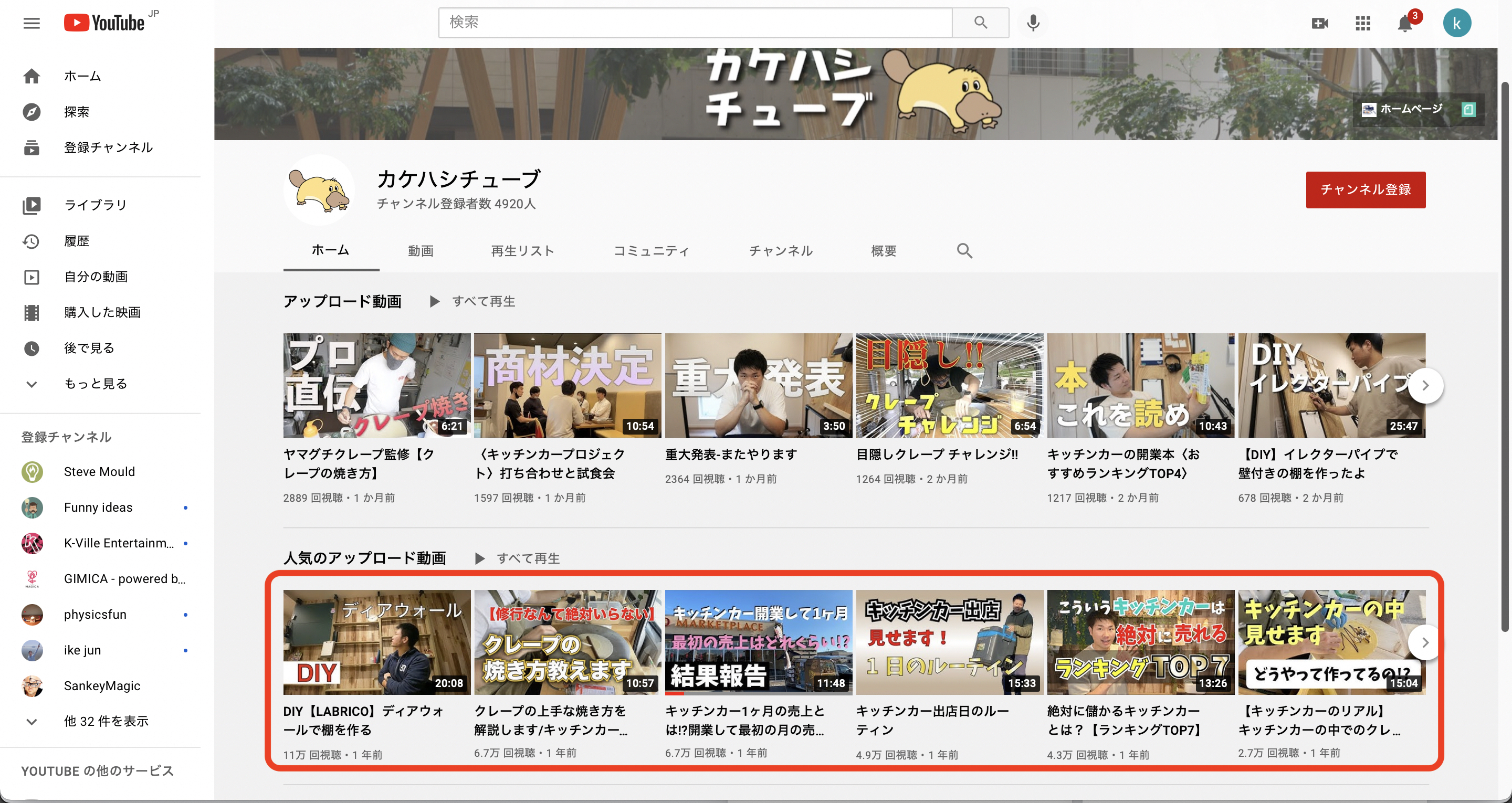
Task: Expand もっと見る in the sidebar
Action: tap(94, 383)
